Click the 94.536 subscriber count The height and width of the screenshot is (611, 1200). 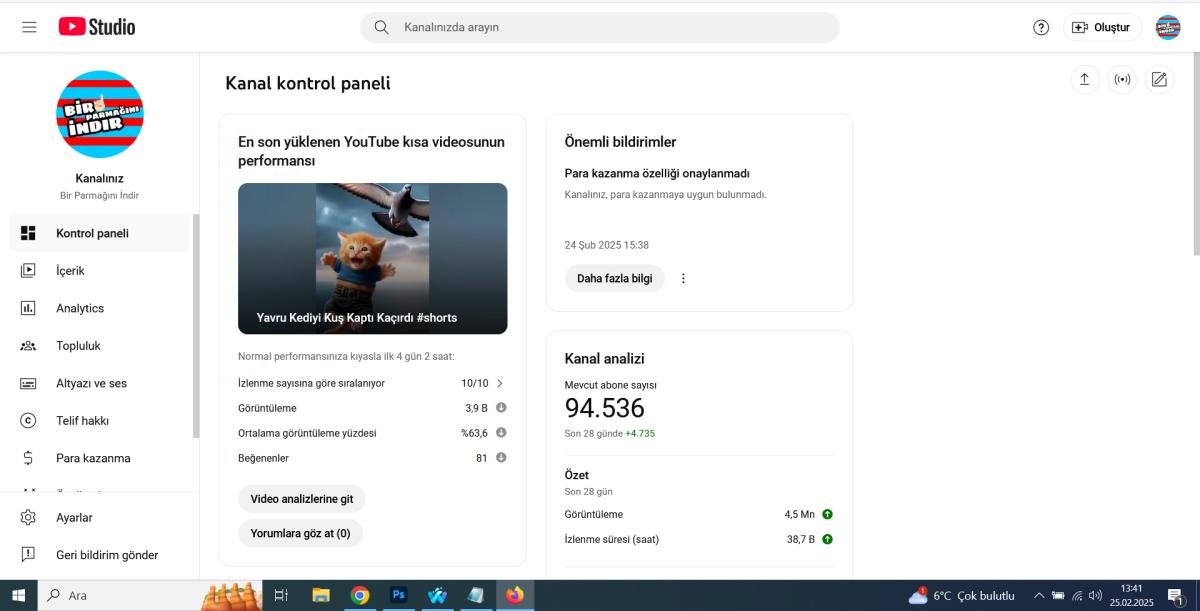(x=605, y=408)
